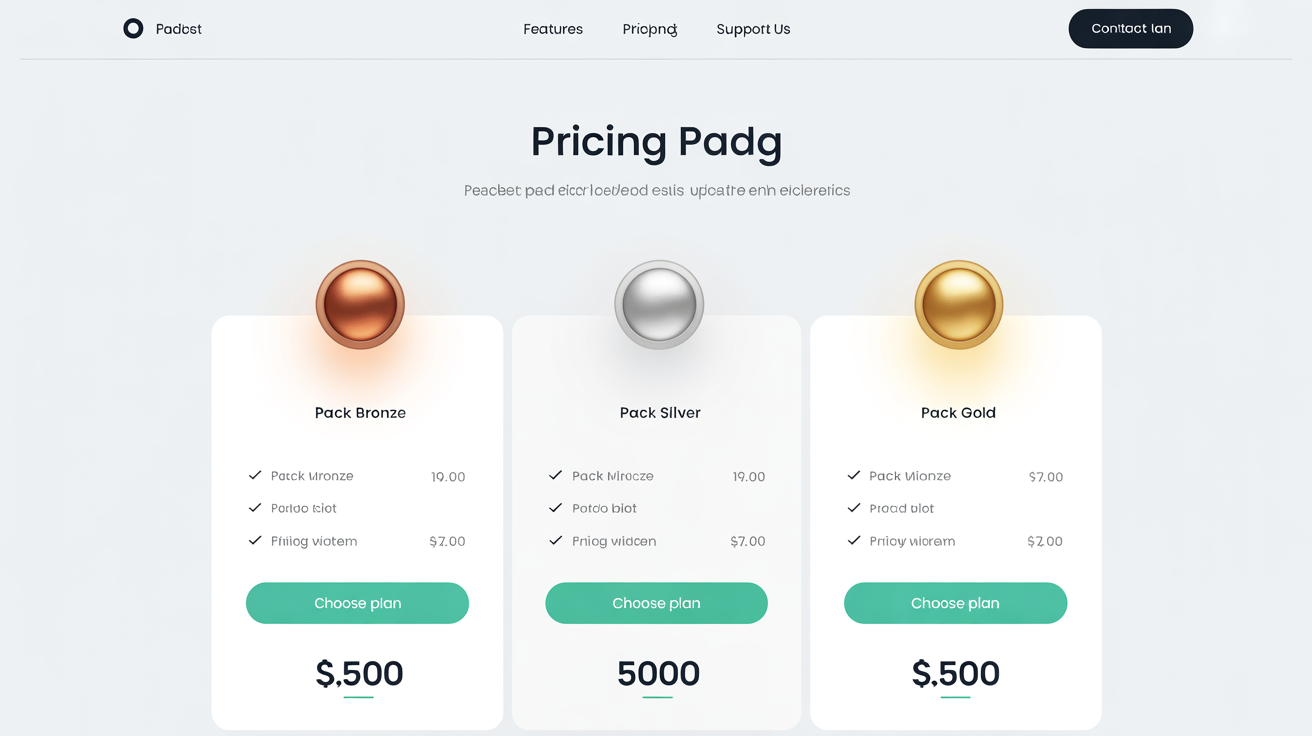This screenshot has width=1312, height=736.
Task: Choose plan for Pack Gold
Action: tap(955, 603)
